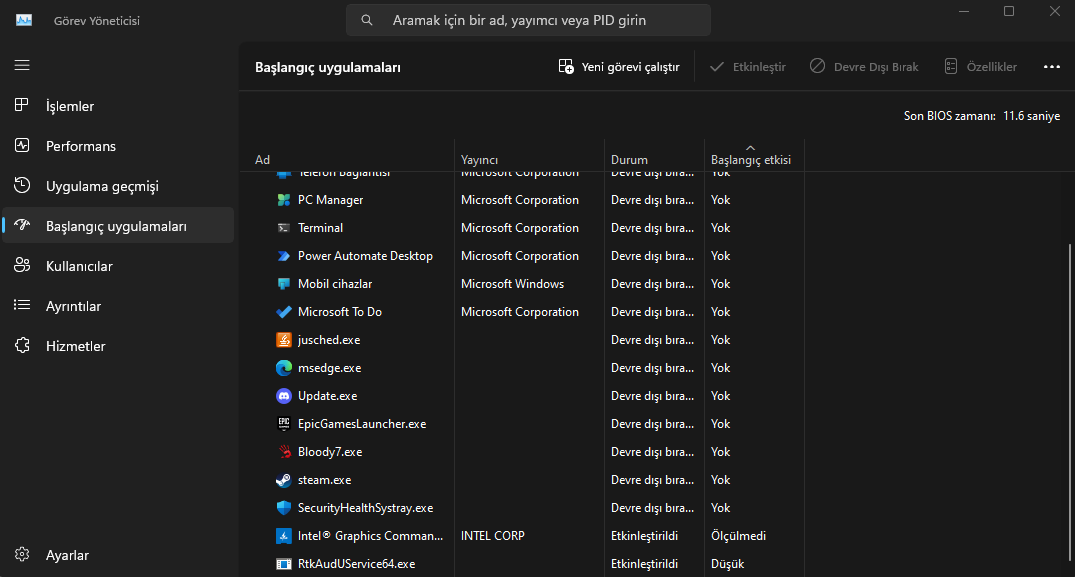Image resolution: width=1075 pixels, height=577 pixels.
Task: Open the İşlemler section in sidebar
Action: click(69, 106)
